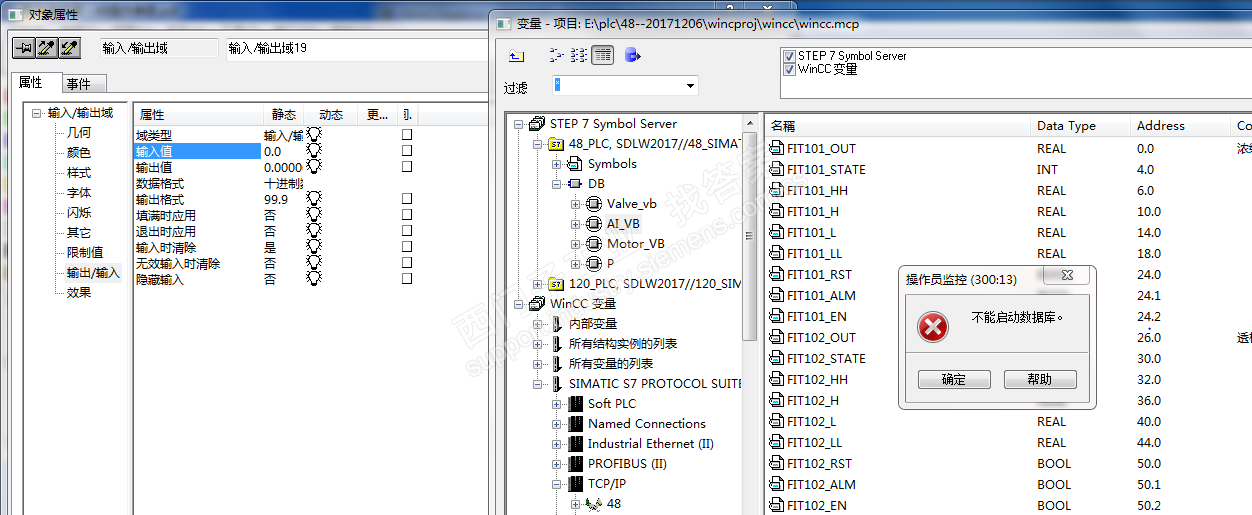Open the 过滤 filter dropdown
Screen dimensions: 1252x515
tap(689, 86)
